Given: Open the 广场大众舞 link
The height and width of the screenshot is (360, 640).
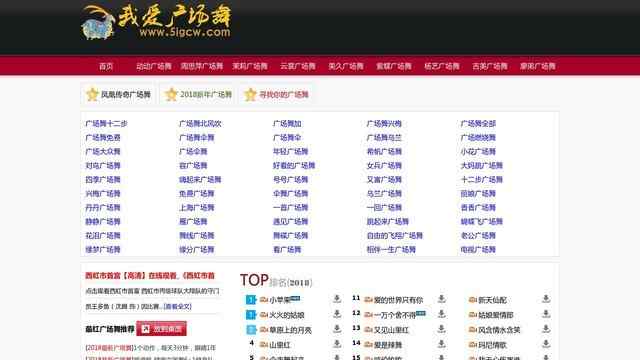Looking at the screenshot, I should (103, 151).
